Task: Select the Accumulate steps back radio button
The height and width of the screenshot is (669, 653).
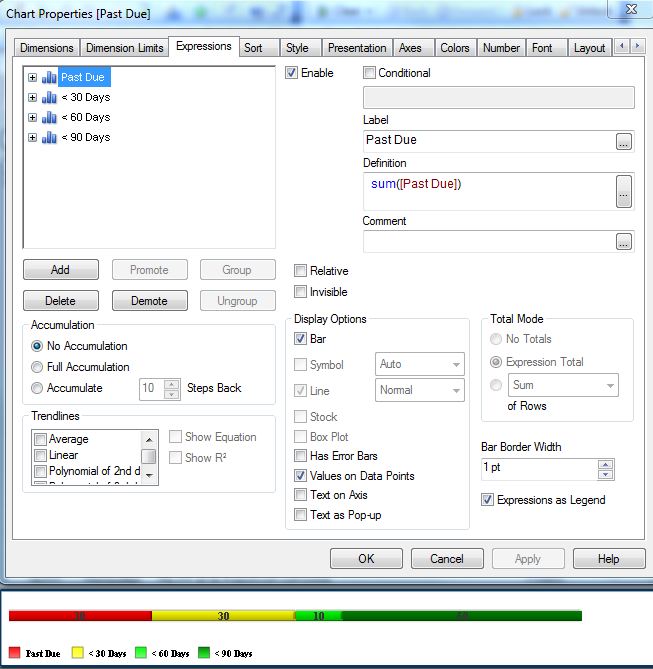Action: point(37,388)
